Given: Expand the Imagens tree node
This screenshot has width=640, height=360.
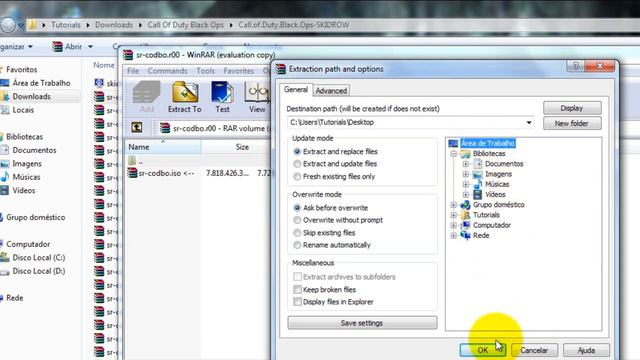Looking at the screenshot, I should 466,174.
